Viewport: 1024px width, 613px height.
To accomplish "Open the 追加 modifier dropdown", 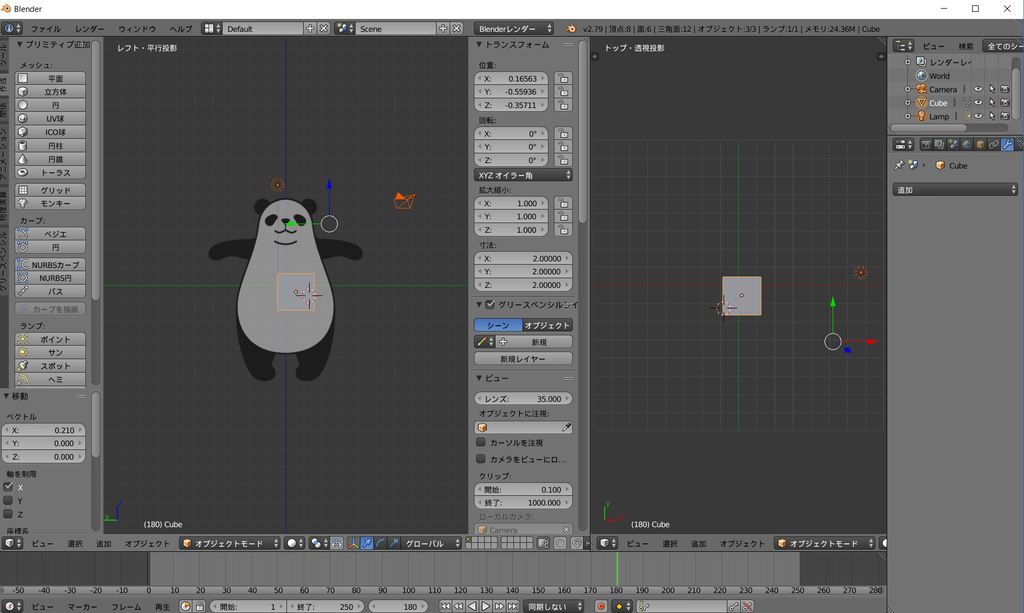I will click(x=955, y=190).
